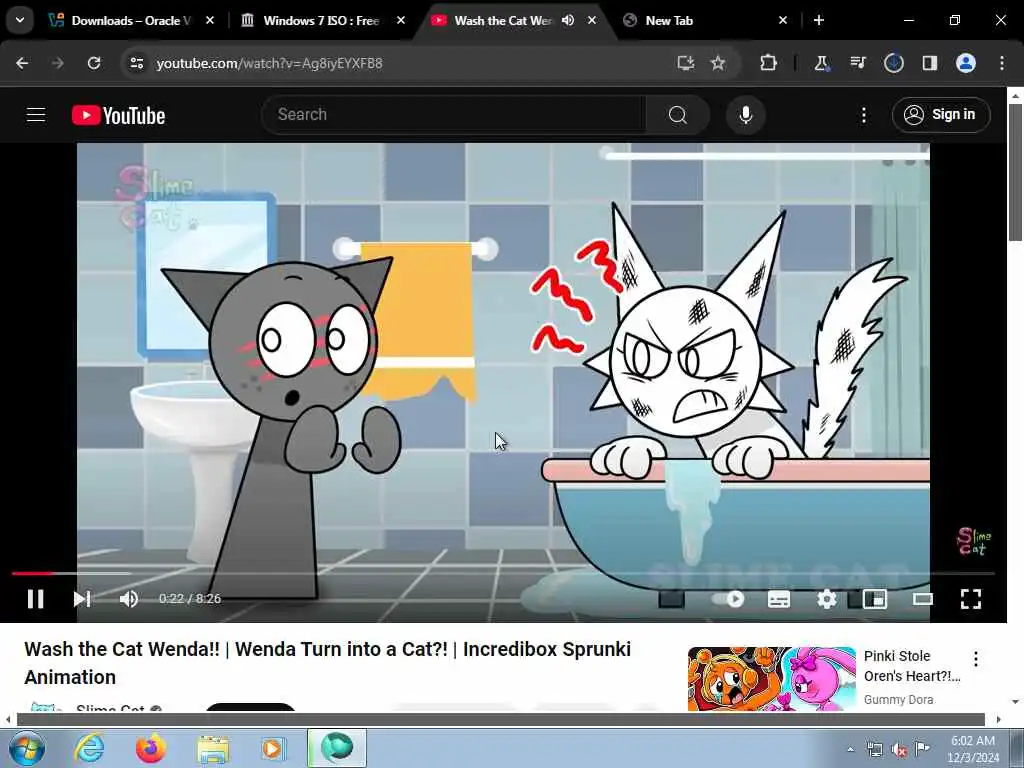Open the Action Center flag icon
Screen dimensions: 1024x768
point(922,749)
